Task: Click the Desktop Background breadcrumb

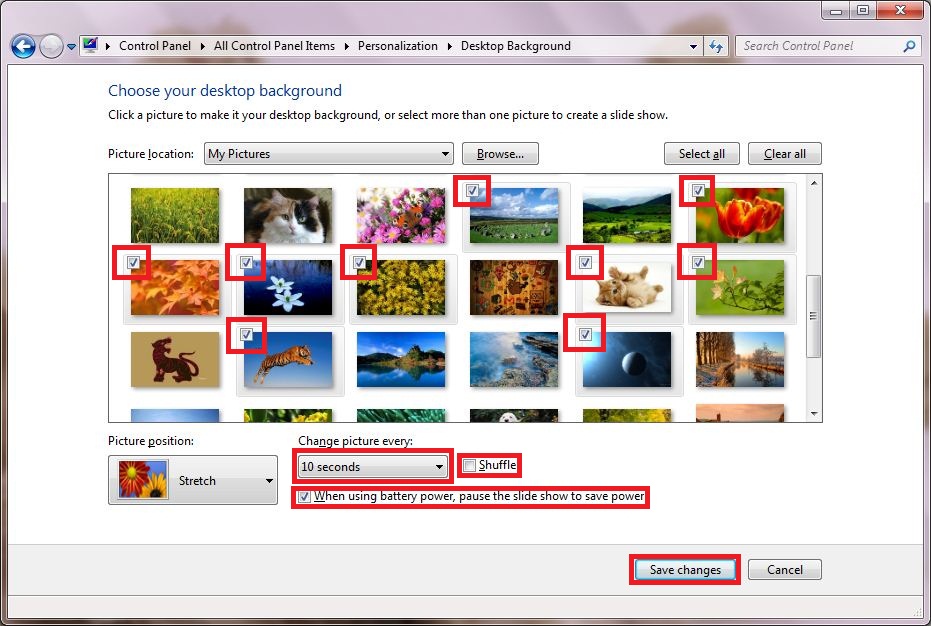Action: [x=515, y=46]
